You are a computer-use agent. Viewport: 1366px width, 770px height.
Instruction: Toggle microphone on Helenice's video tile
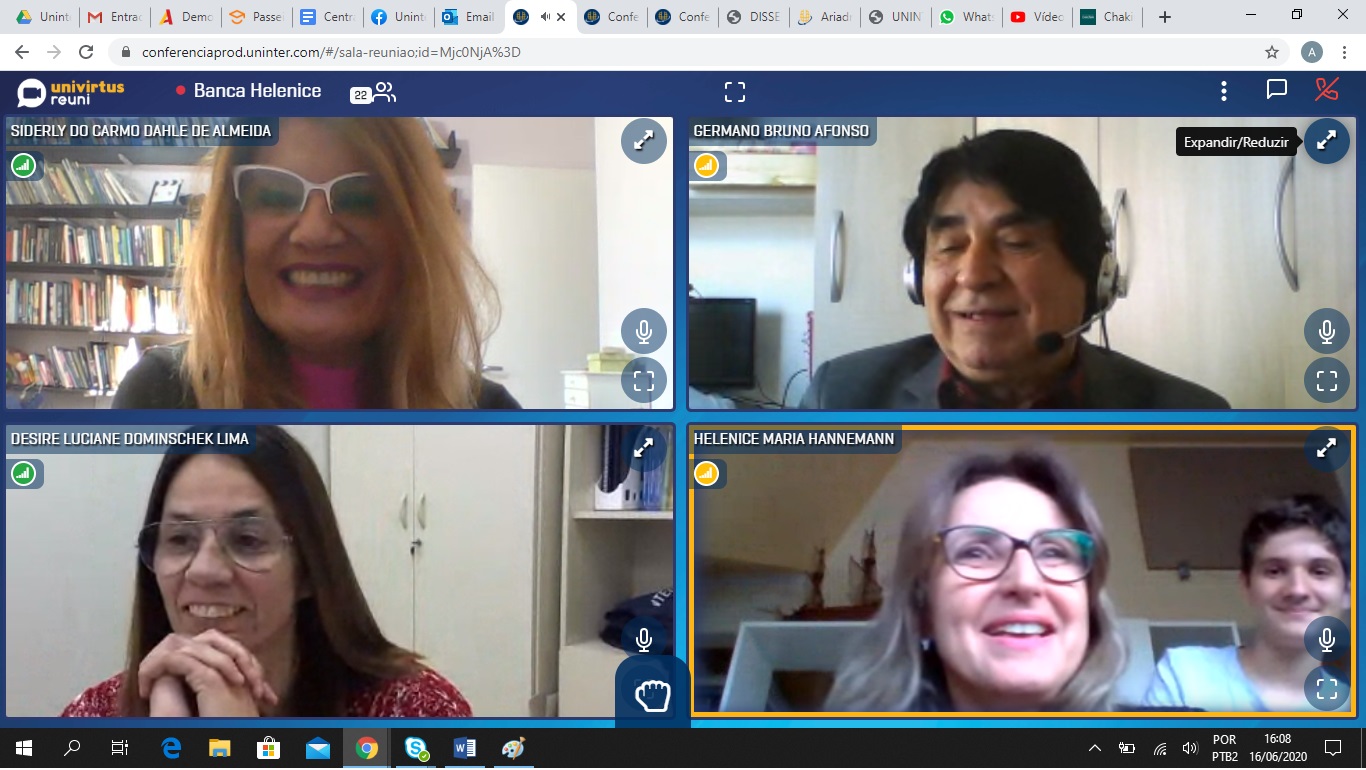[1326, 639]
